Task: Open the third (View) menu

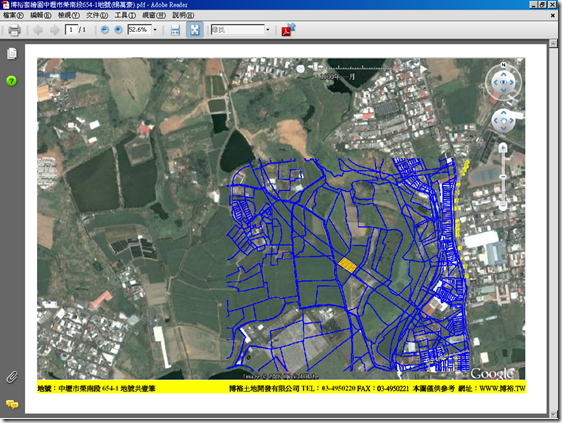Action: tap(68, 15)
